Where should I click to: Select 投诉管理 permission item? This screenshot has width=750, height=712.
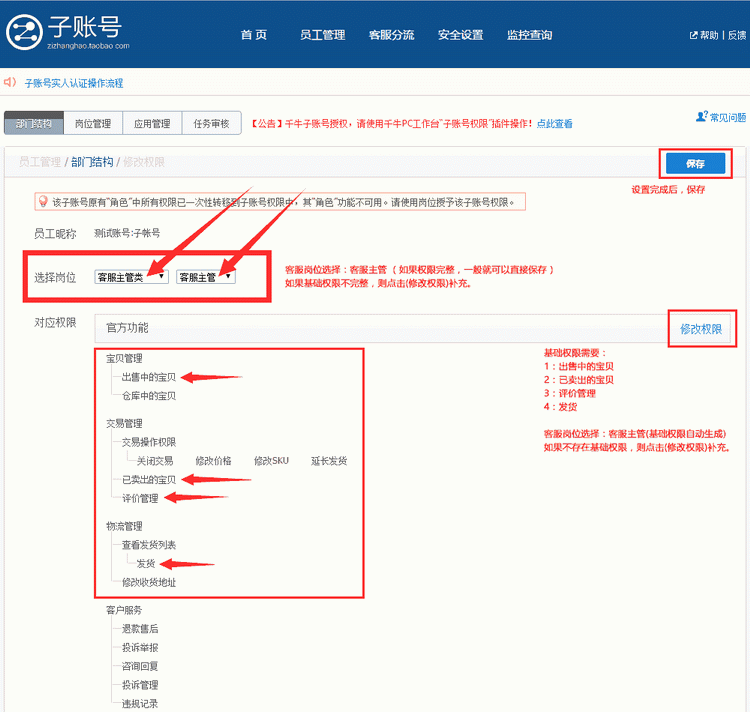coord(140,685)
